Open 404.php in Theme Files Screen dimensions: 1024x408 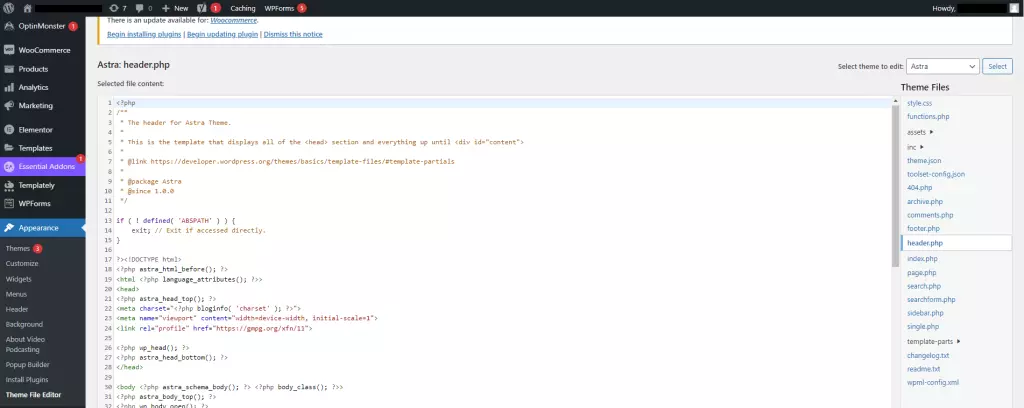[920, 187]
